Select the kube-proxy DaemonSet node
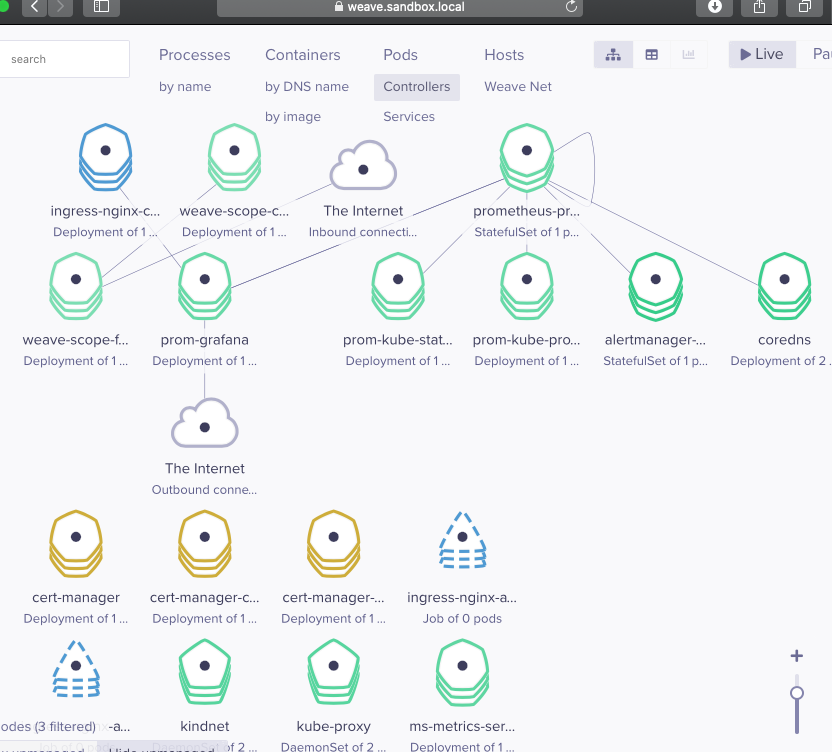 click(334, 672)
